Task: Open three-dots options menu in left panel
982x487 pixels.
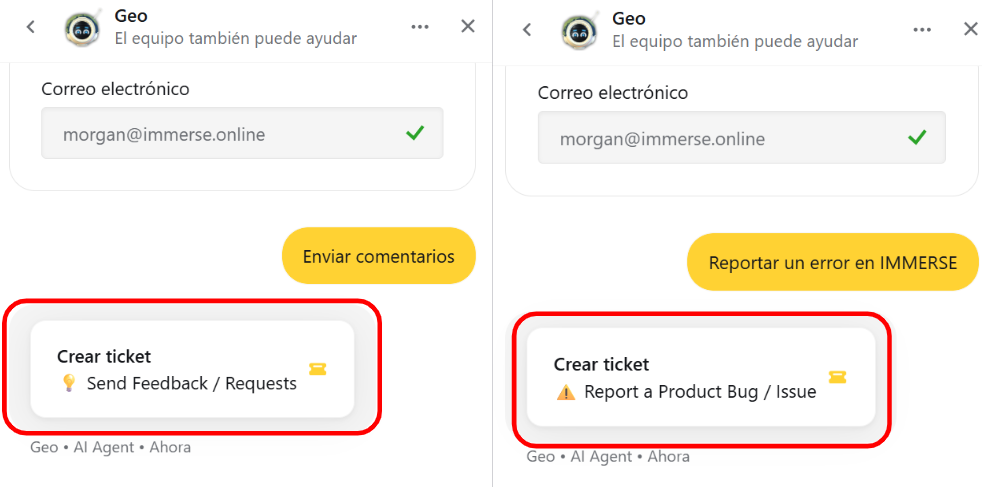Action: (420, 27)
